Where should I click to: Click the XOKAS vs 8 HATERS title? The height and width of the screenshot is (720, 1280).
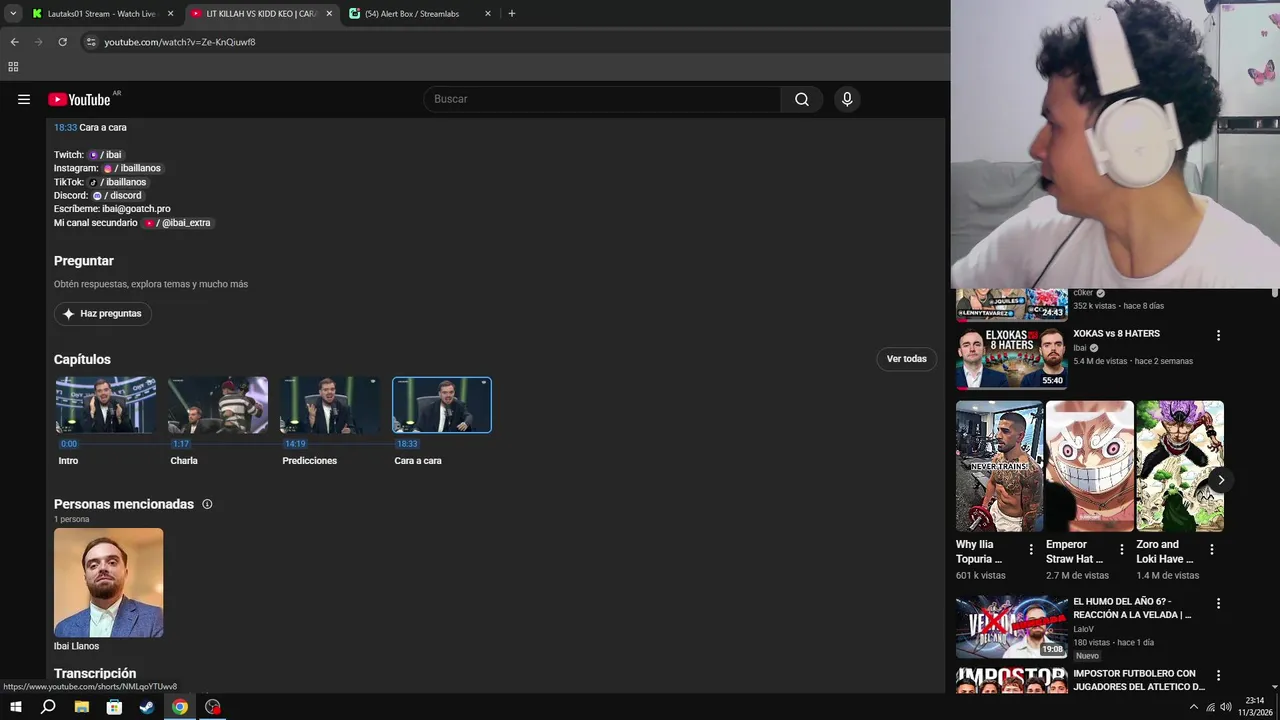pos(1116,334)
